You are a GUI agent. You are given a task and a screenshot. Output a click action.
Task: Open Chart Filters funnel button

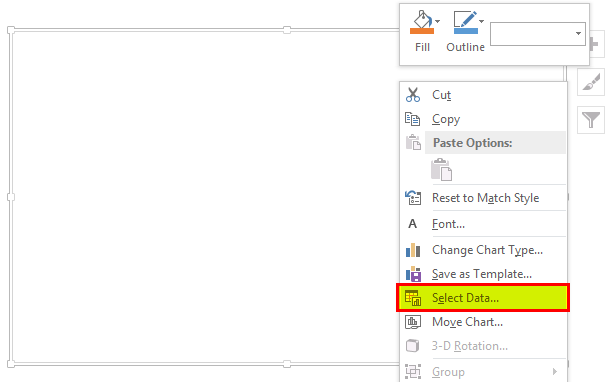click(591, 120)
